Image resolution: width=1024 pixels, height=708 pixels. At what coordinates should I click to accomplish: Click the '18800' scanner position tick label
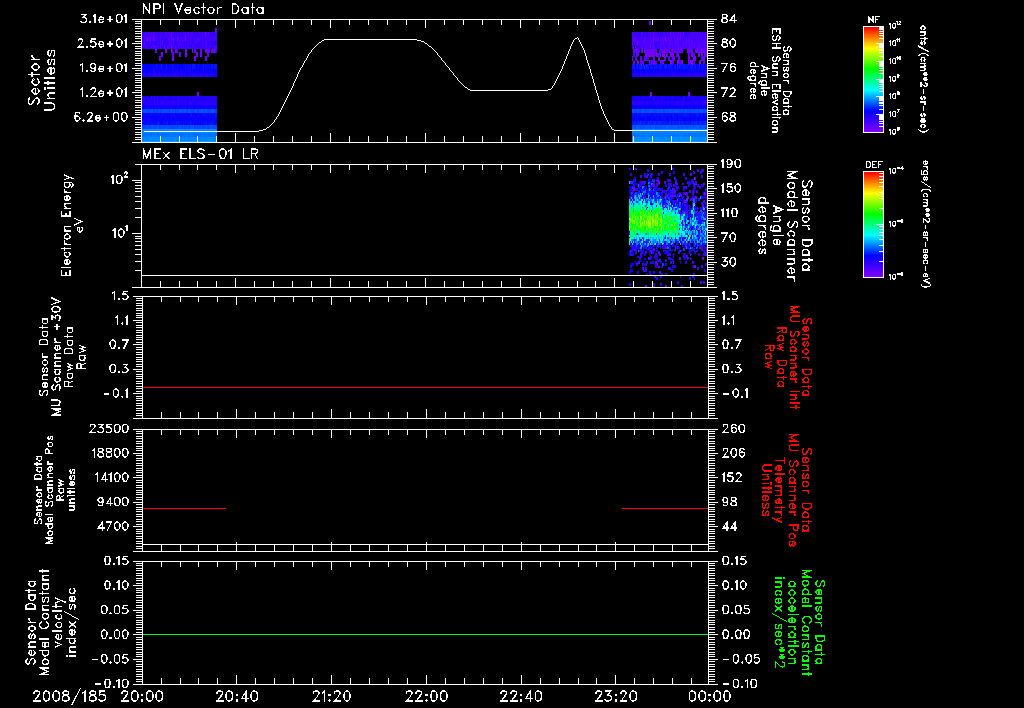tap(108, 453)
